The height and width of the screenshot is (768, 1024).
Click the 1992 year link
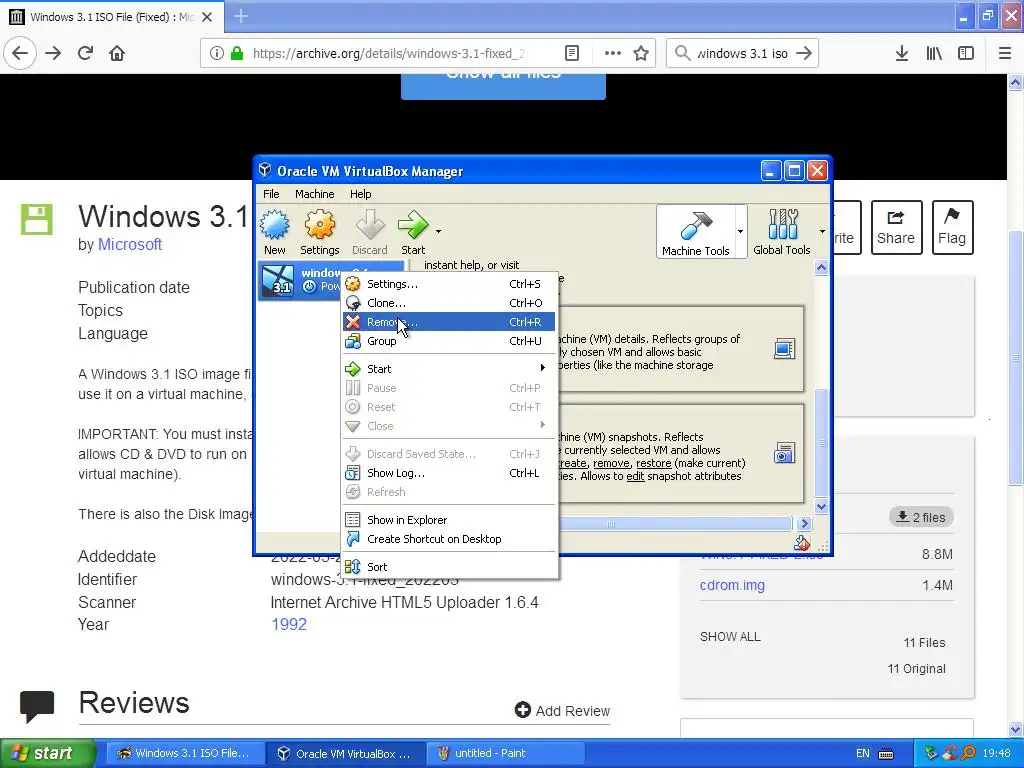(x=289, y=624)
